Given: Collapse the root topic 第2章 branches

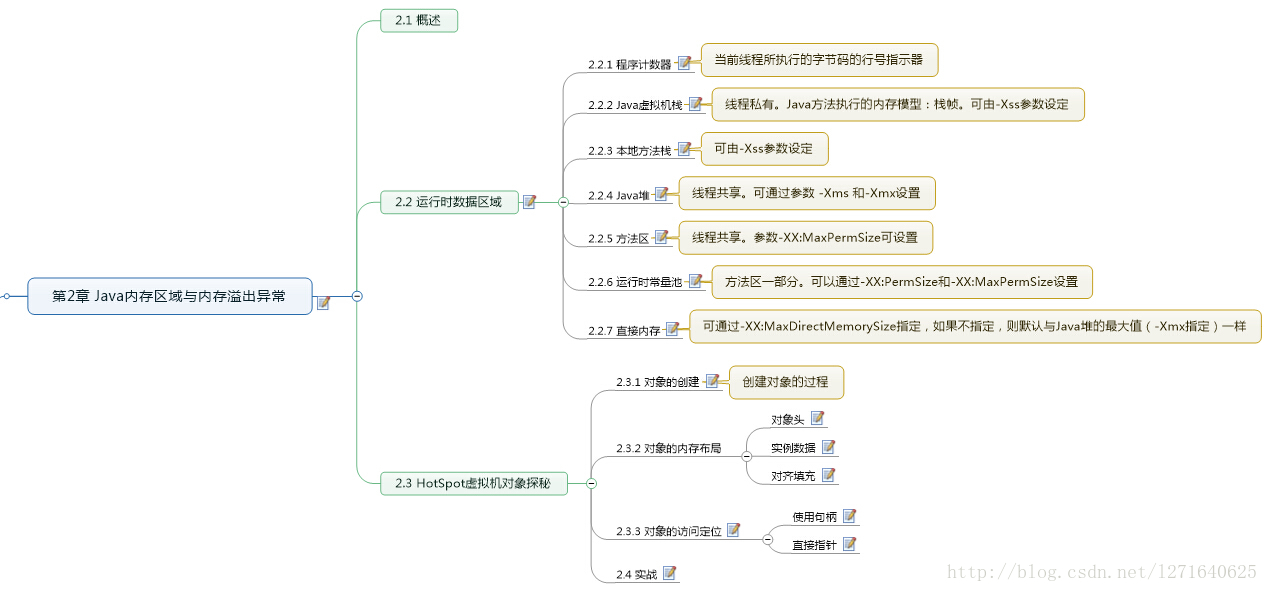Looking at the screenshot, I should coord(357,296).
